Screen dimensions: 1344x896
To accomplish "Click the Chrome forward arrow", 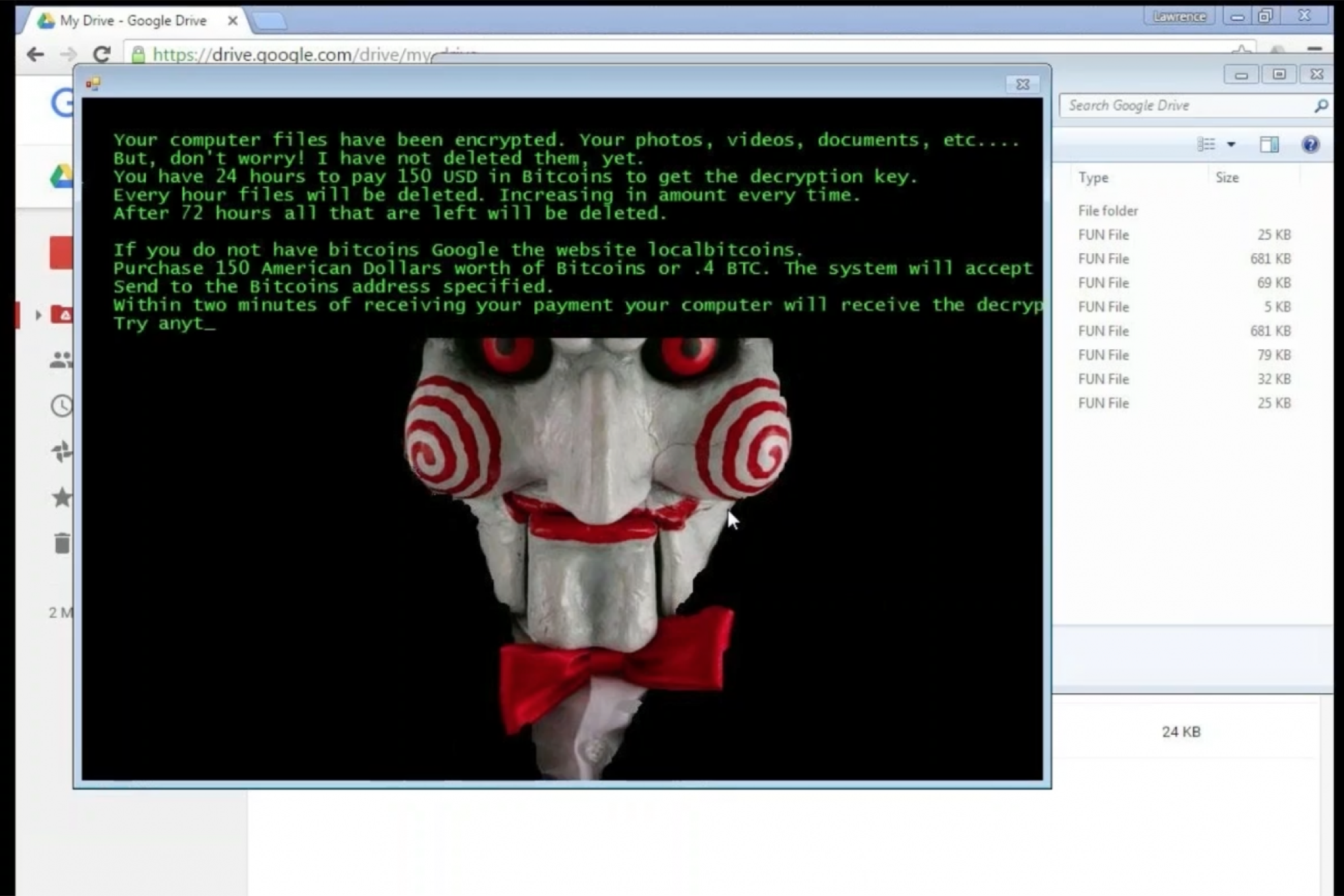I will coord(68,54).
